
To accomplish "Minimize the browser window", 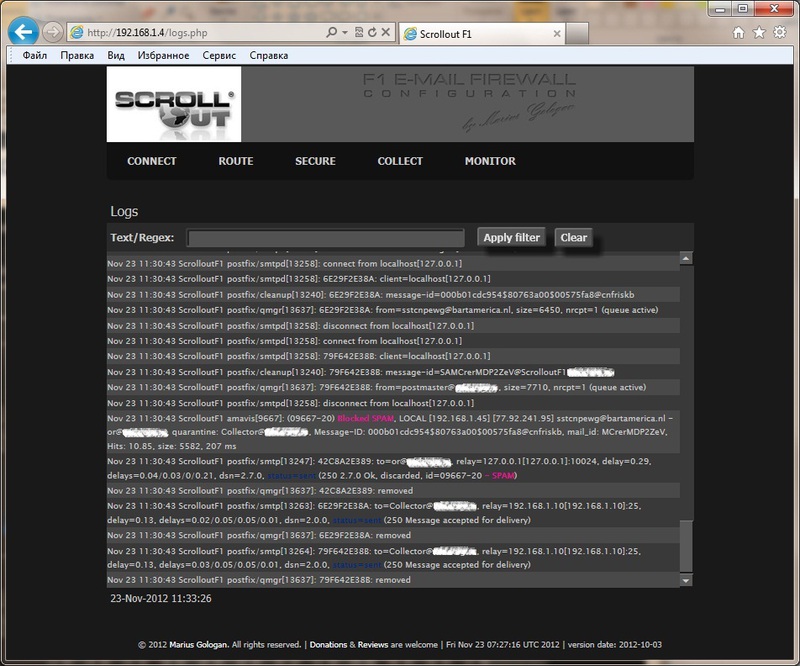I will (720, 8).
